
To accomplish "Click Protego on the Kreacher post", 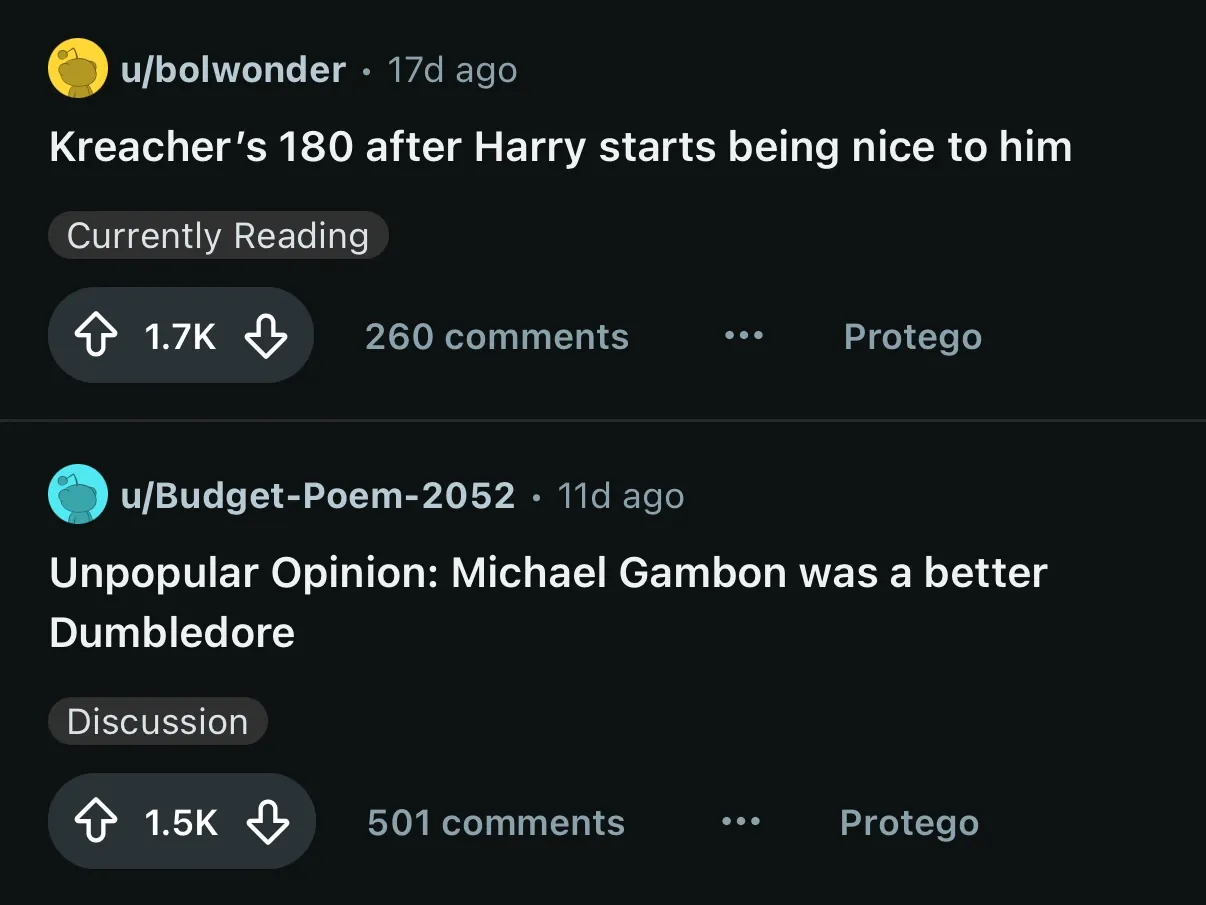I will (913, 338).
